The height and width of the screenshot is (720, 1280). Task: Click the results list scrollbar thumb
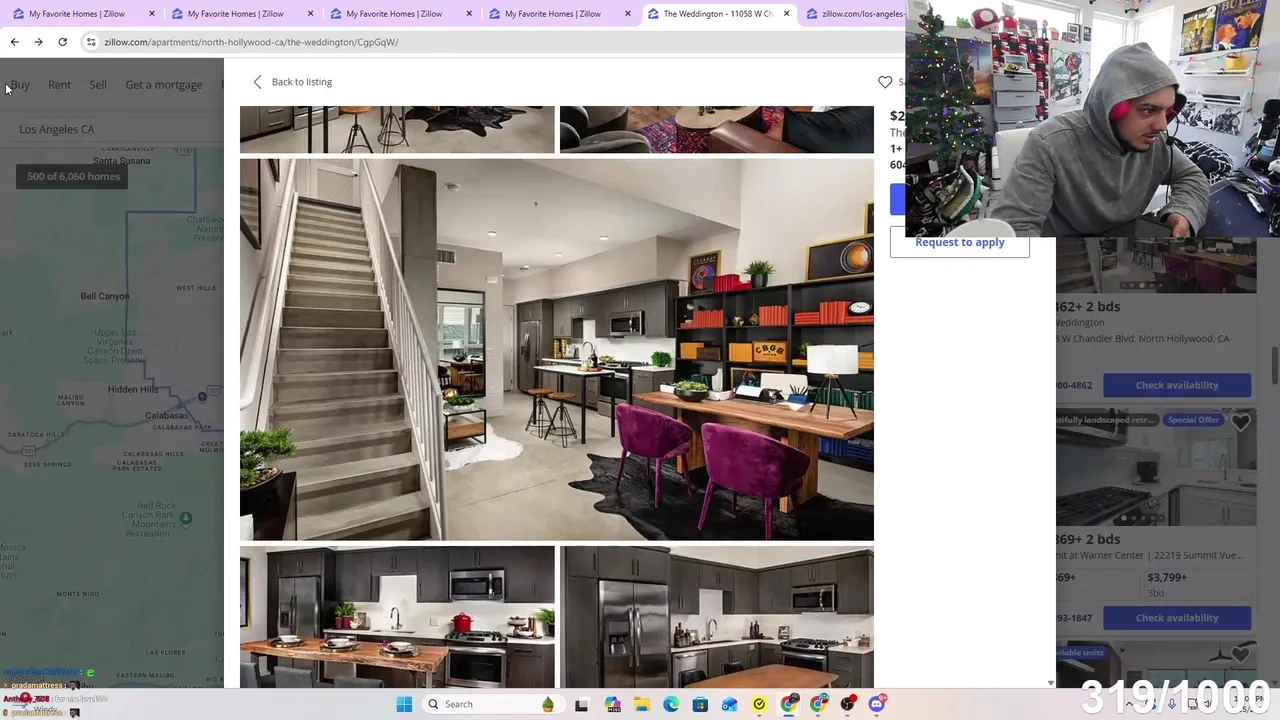pyautogui.click(x=1275, y=365)
